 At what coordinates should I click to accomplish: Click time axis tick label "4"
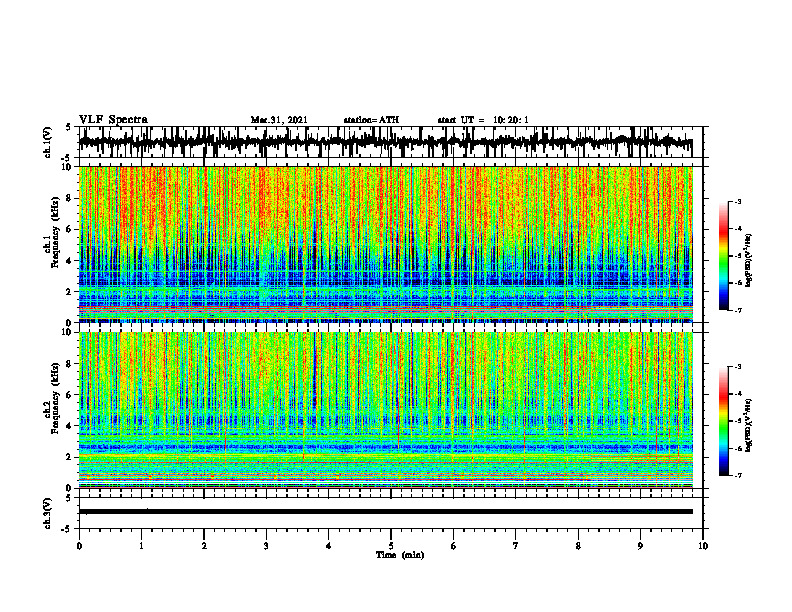coord(328,546)
